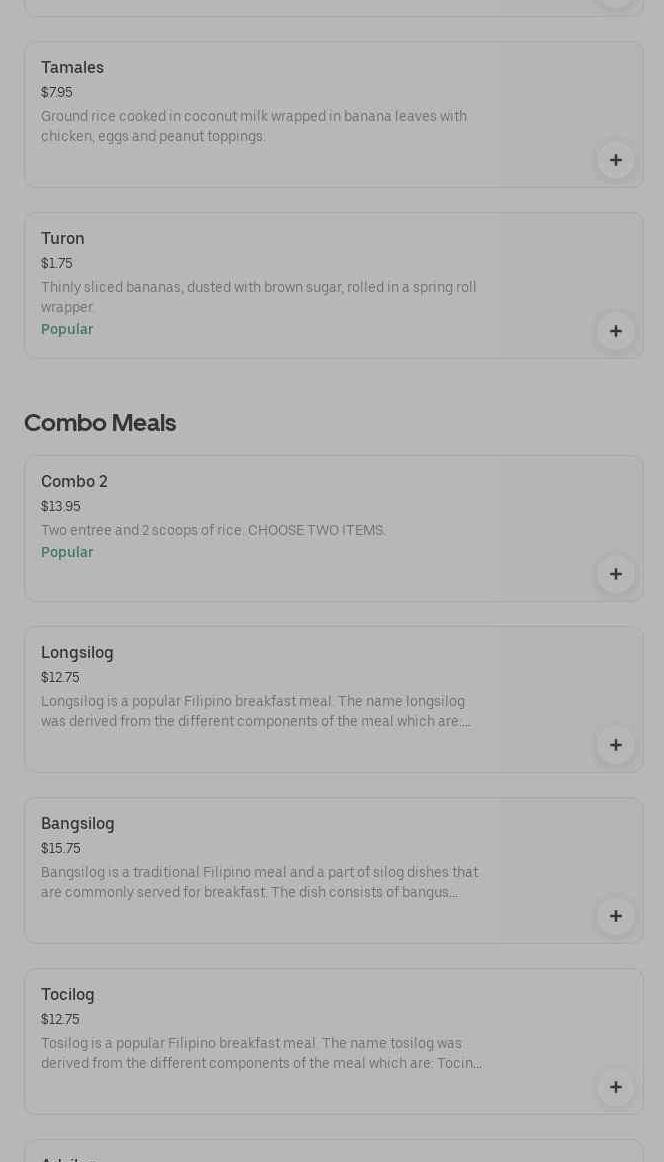The width and height of the screenshot is (664, 1162).
Task: Select the Bangsilog item name
Action: (77, 824)
